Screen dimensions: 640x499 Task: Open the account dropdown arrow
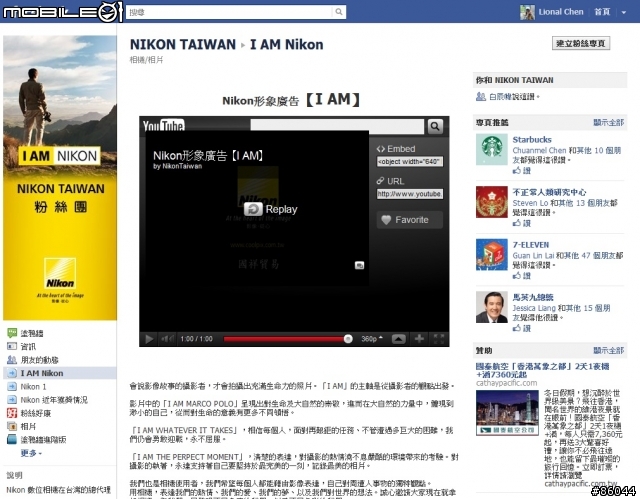[x=624, y=12]
